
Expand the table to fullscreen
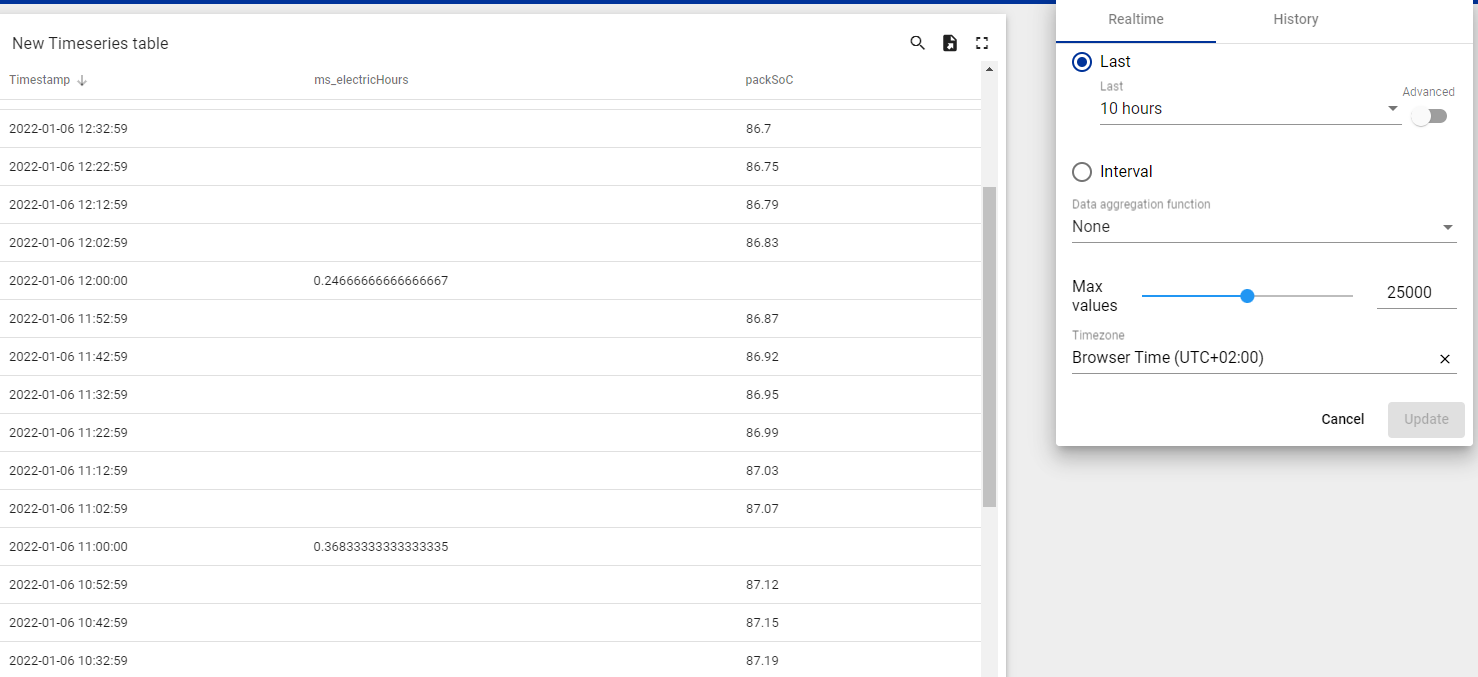point(981,43)
